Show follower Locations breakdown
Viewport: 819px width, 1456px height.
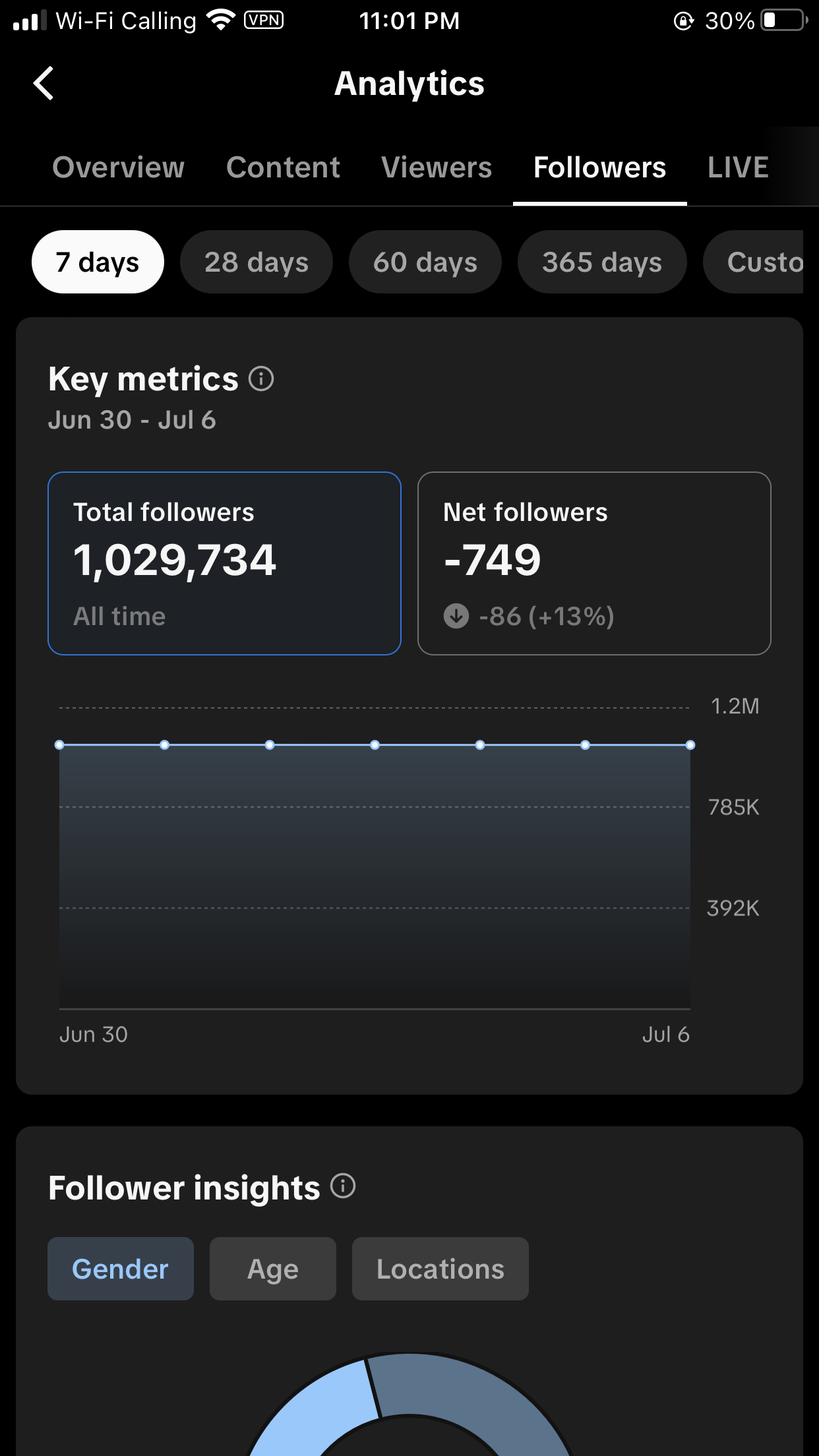coord(440,1269)
